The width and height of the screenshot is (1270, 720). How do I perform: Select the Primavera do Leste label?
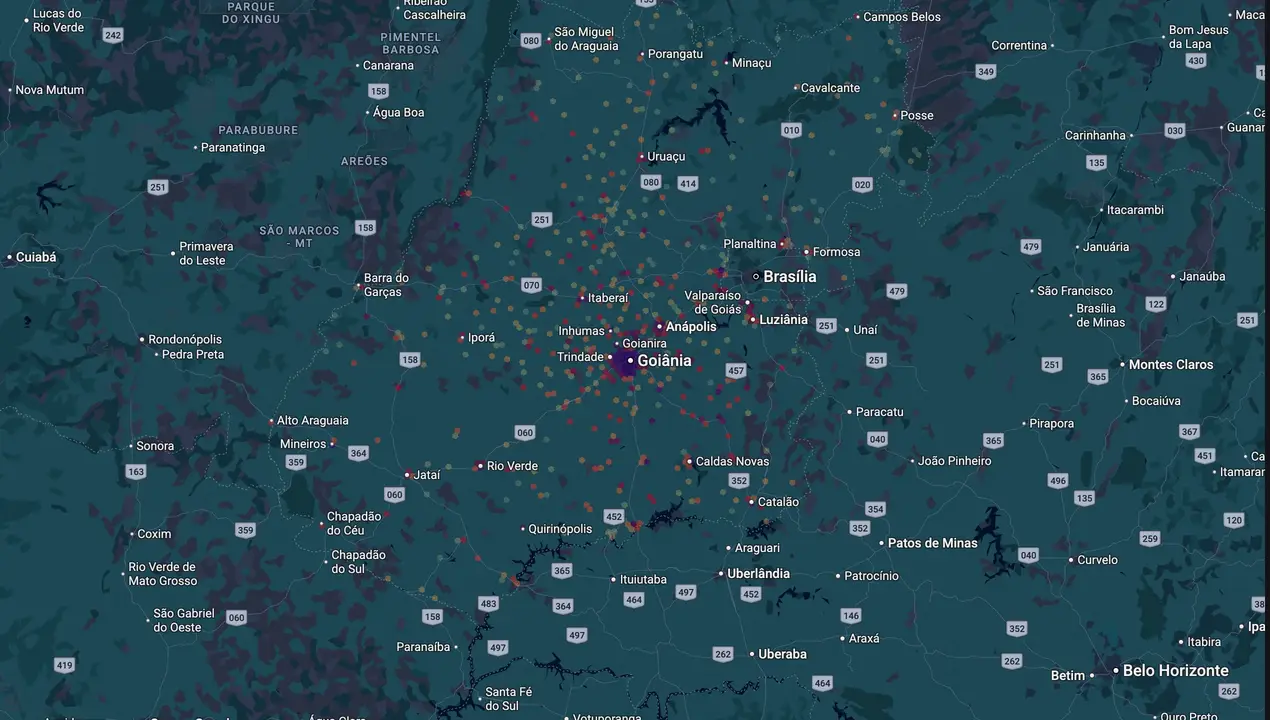(x=206, y=254)
